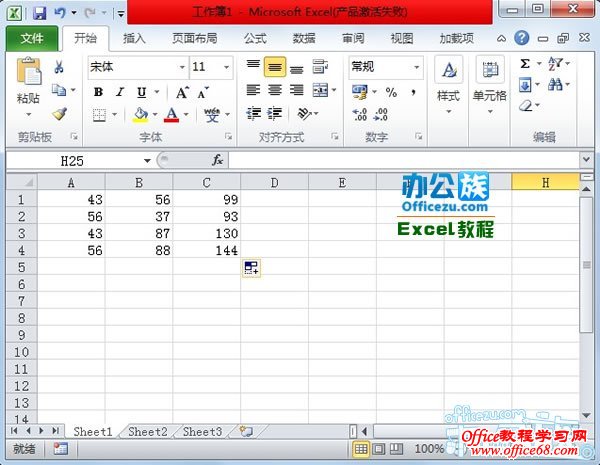
Task: Click Increase Decimal icon
Action: (360, 114)
